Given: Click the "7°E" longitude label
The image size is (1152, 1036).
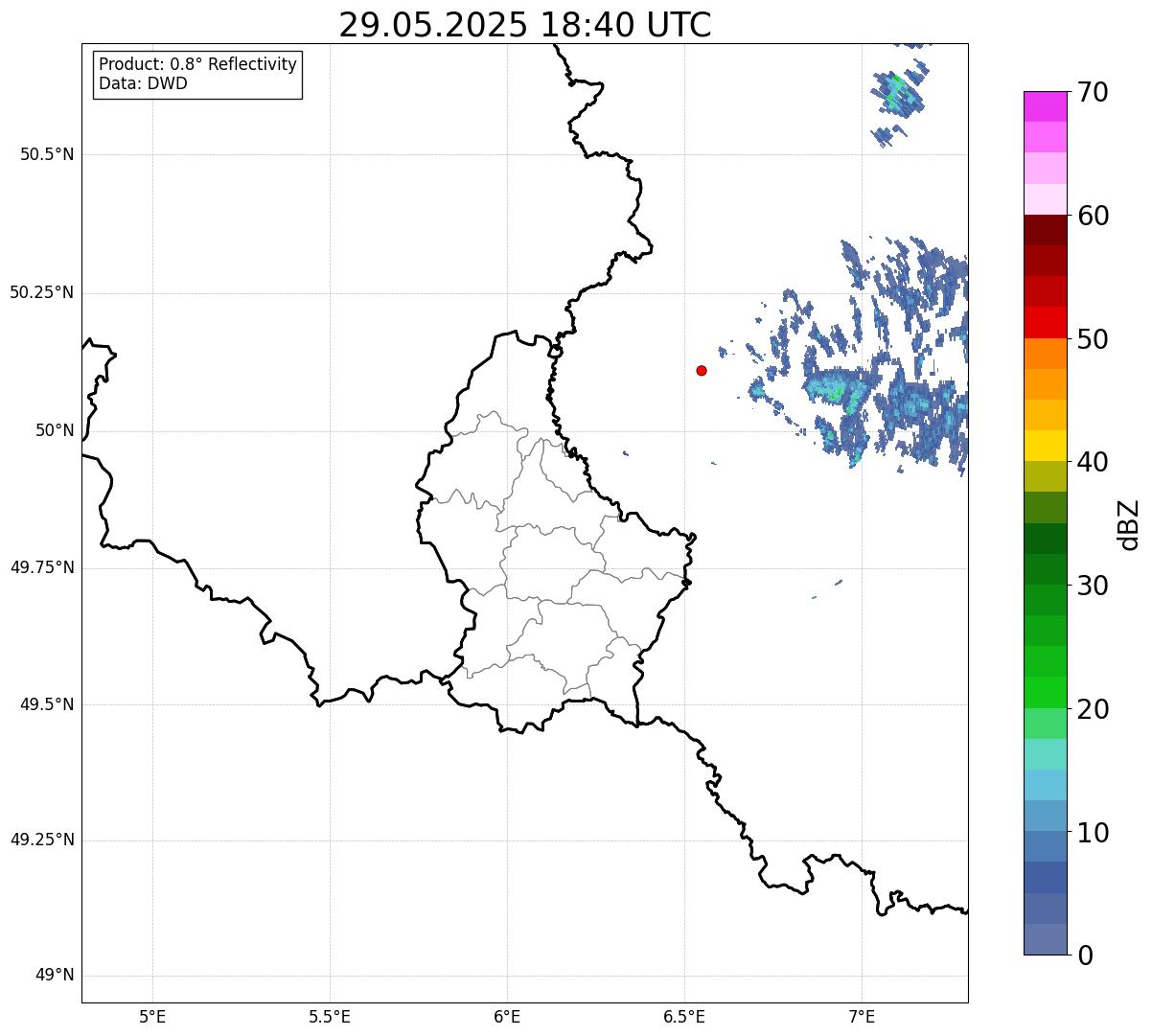Looking at the screenshot, I should coord(862,1017).
